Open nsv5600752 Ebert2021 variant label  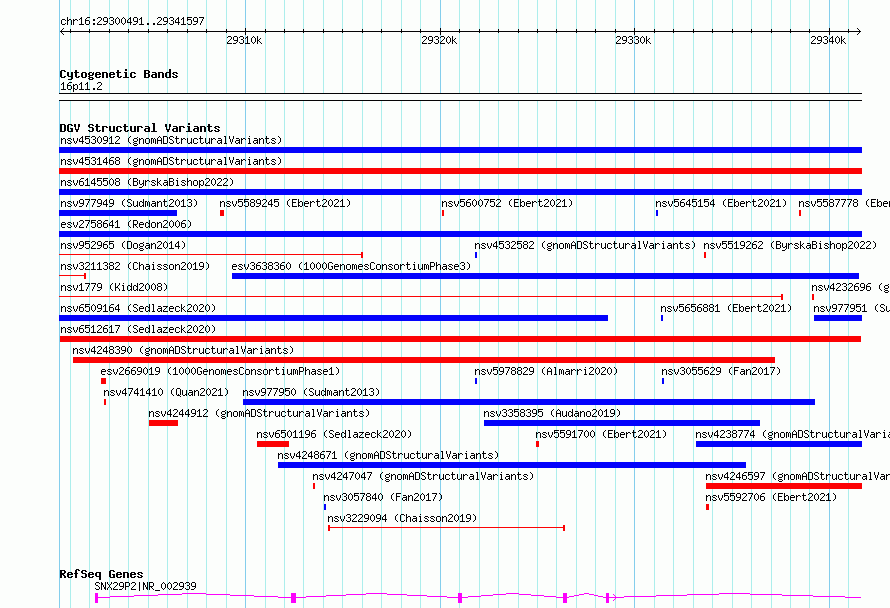tap(507, 203)
